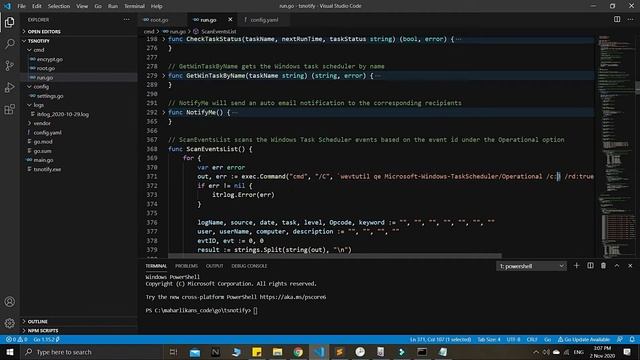Collapse the logs folder
This screenshot has width=640, height=360.
pyautogui.click(x=38, y=105)
